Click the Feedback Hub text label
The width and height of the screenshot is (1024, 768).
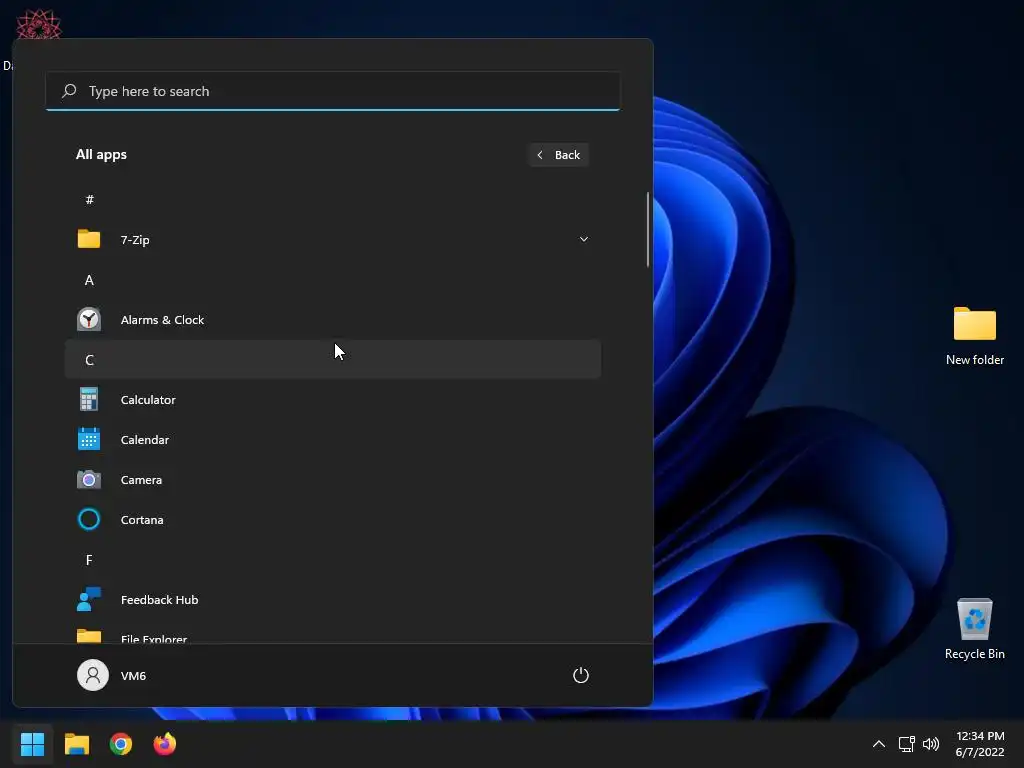coord(159,600)
